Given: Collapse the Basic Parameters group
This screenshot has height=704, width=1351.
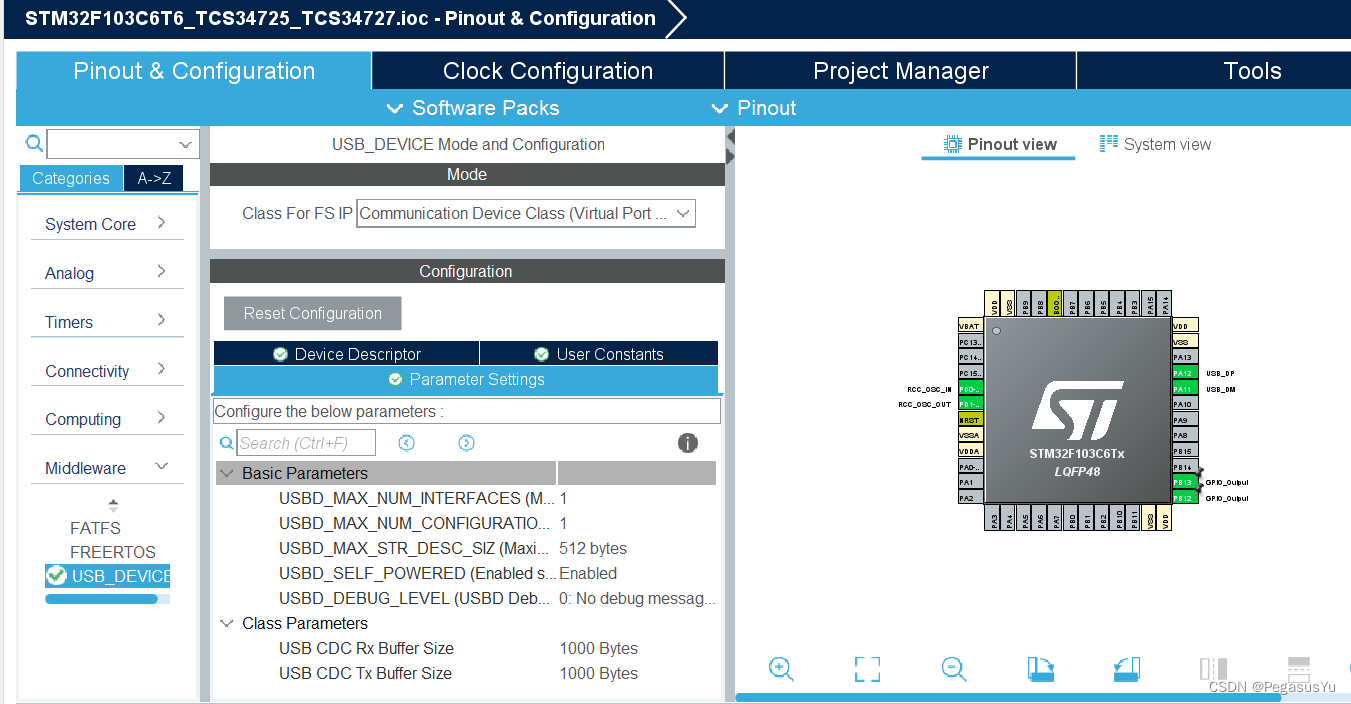Looking at the screenshot, I should (x=227, y=473).
